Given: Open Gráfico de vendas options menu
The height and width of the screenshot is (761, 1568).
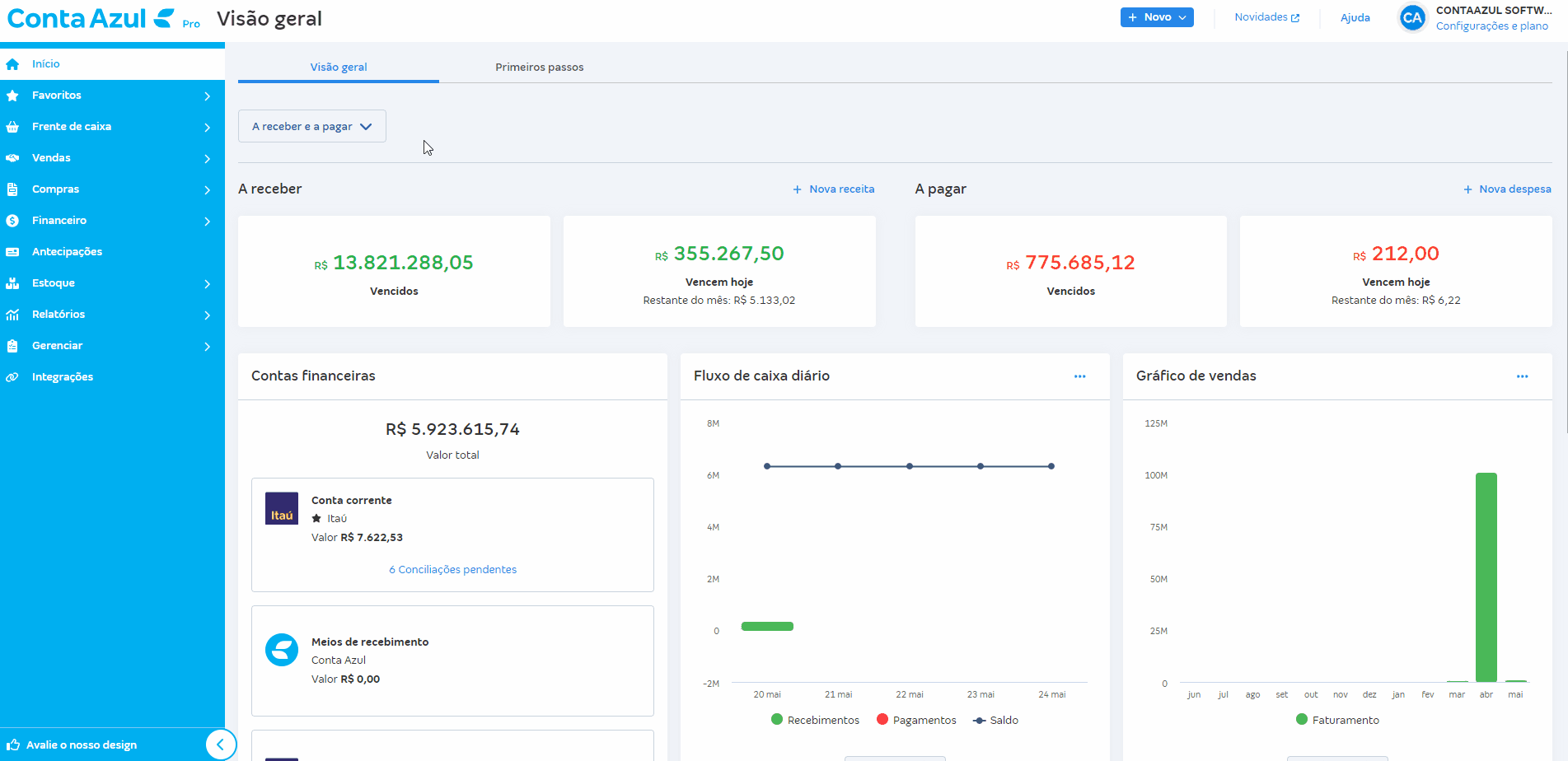Looking at the screenshot, I should (1522, 376).
